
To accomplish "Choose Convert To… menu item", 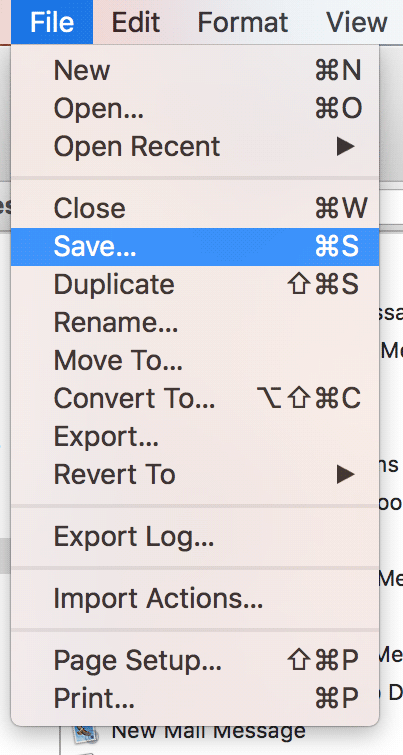I will pos(195,398).
